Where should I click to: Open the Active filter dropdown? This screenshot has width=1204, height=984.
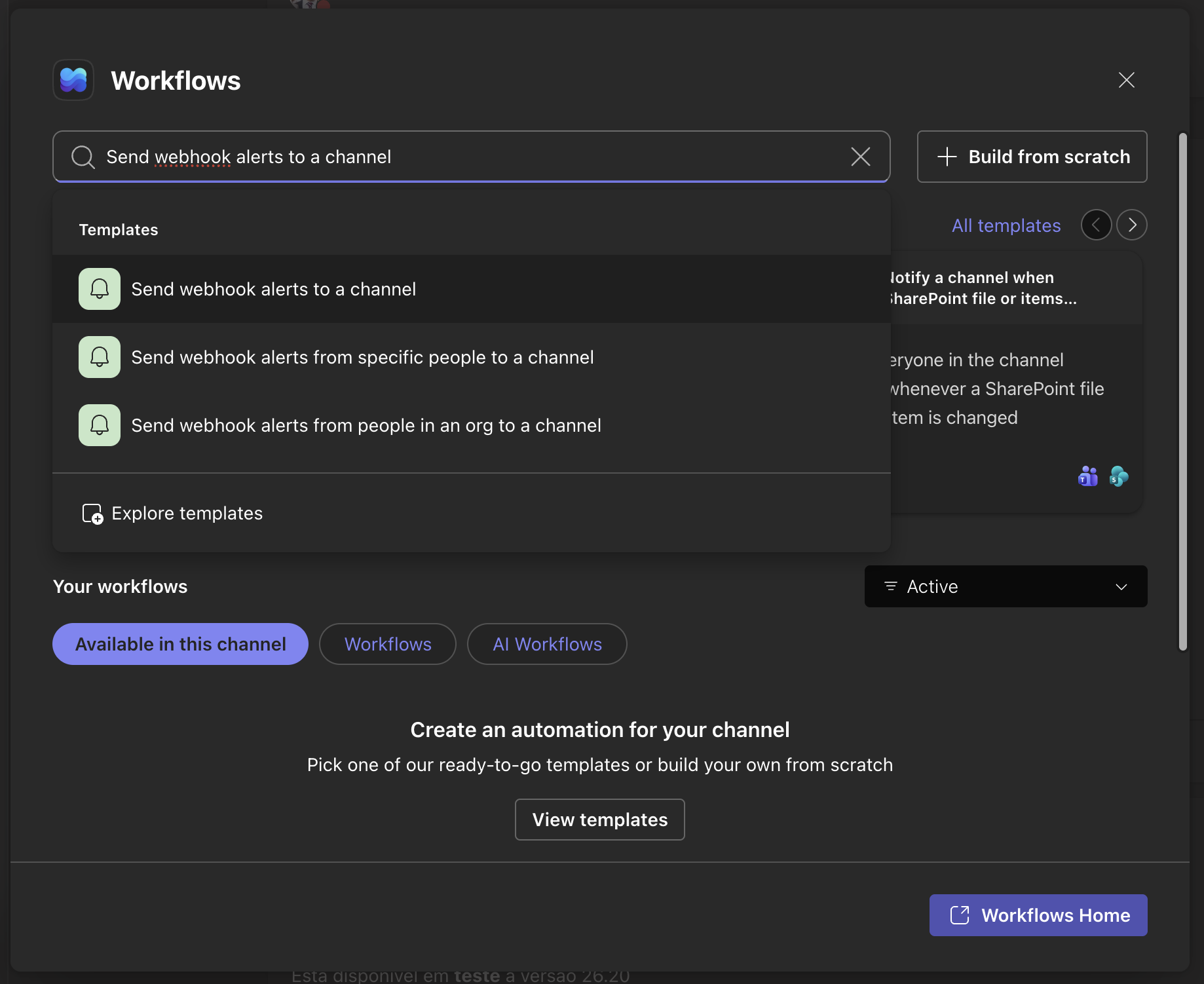point(1006,586)
